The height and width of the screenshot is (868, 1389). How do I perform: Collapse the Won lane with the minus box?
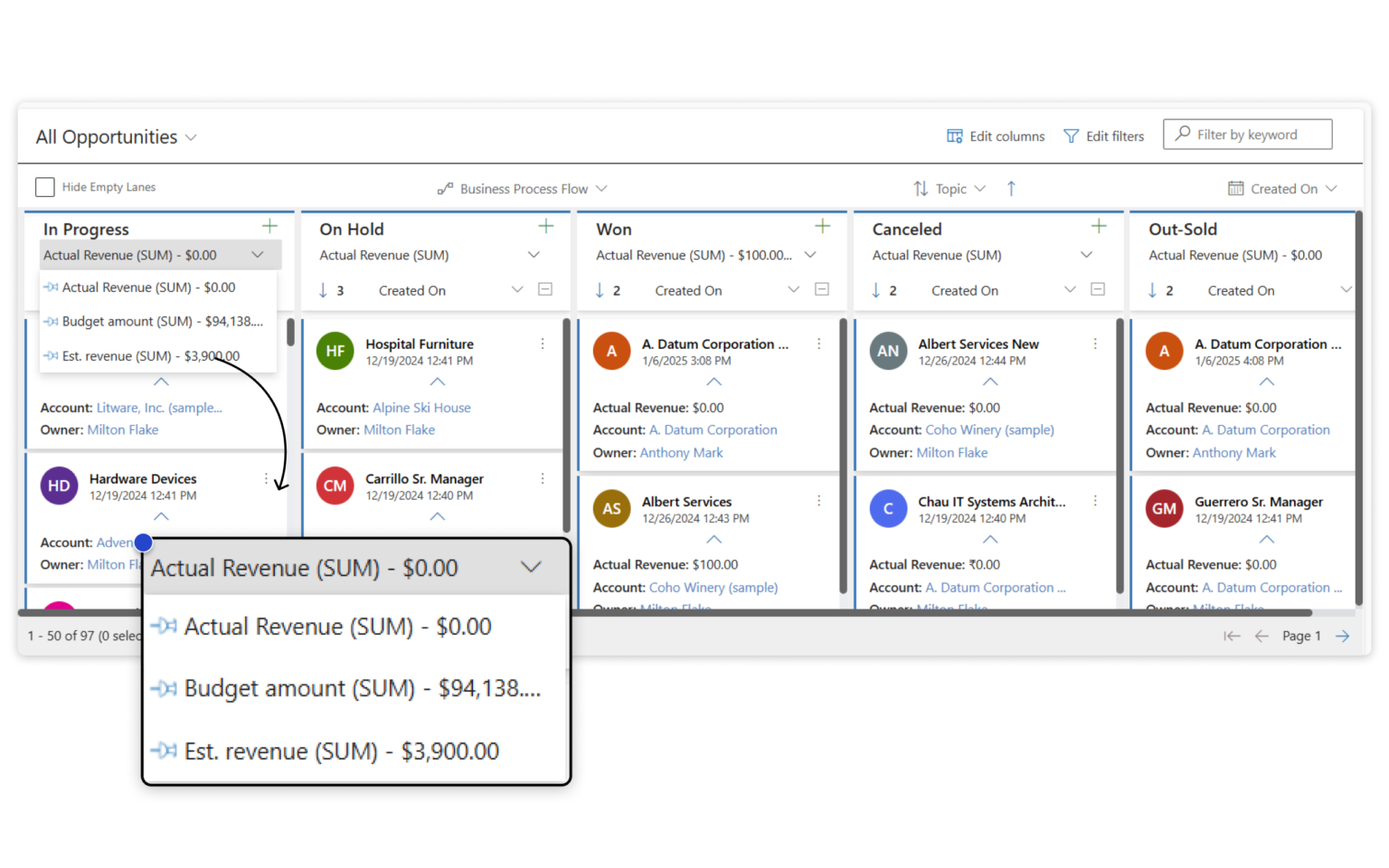point(822,289)
